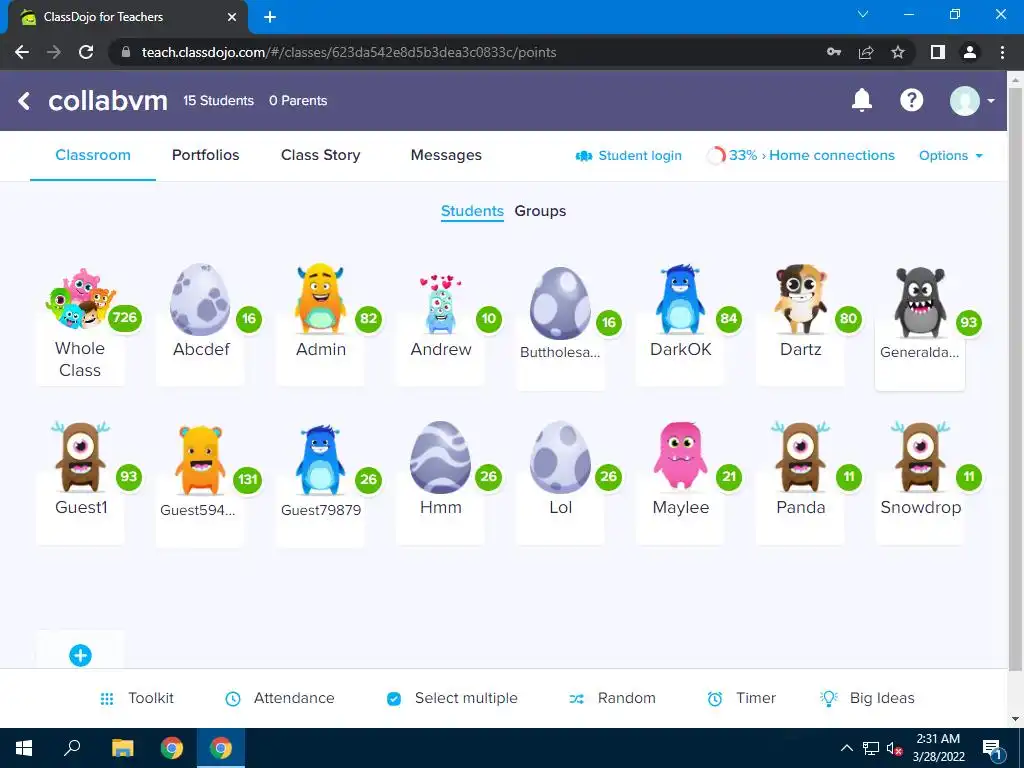This screenshot has width=1024, height=768.
Task: Open a new Chrome tab
Action: 270,17
